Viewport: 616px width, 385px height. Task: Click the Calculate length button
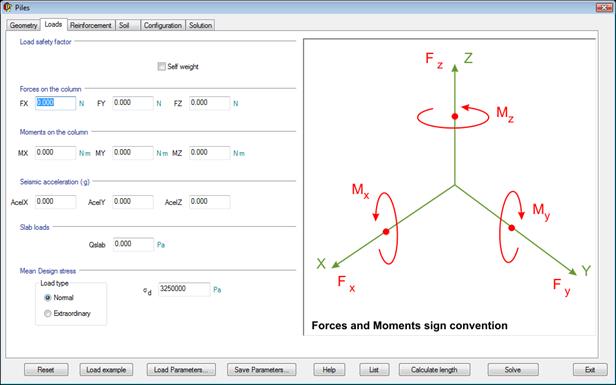click(434, 370)
